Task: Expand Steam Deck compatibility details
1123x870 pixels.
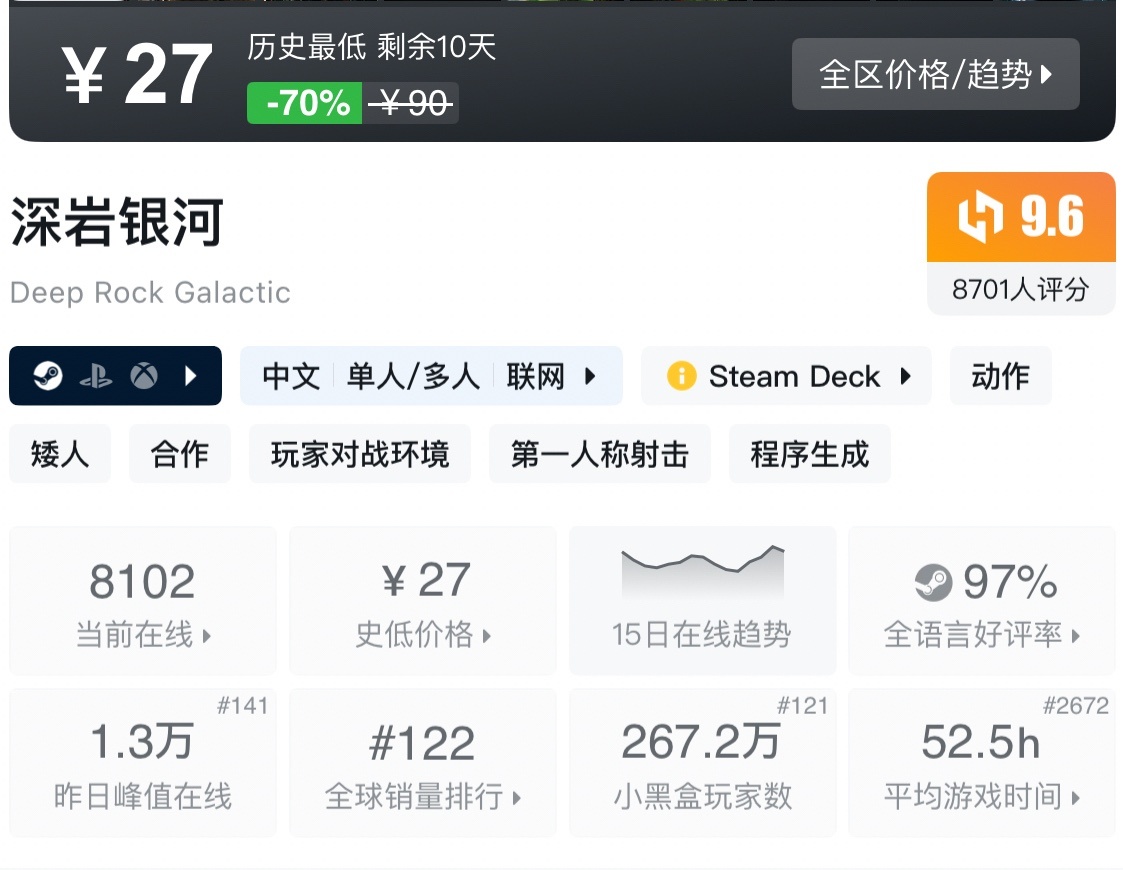Action: 905,376
